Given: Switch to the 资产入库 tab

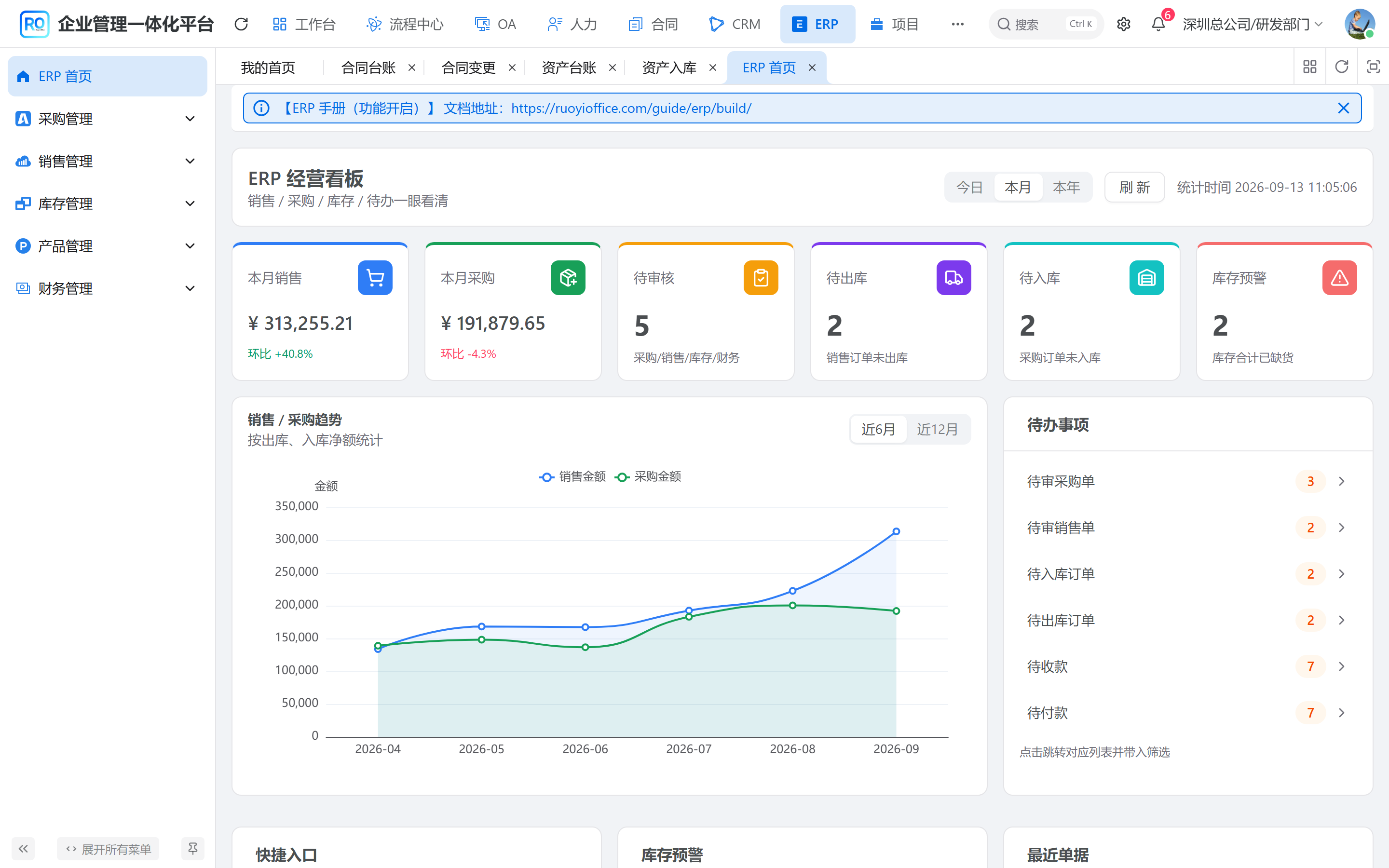Looking at the screenshot, I should 668,68.
